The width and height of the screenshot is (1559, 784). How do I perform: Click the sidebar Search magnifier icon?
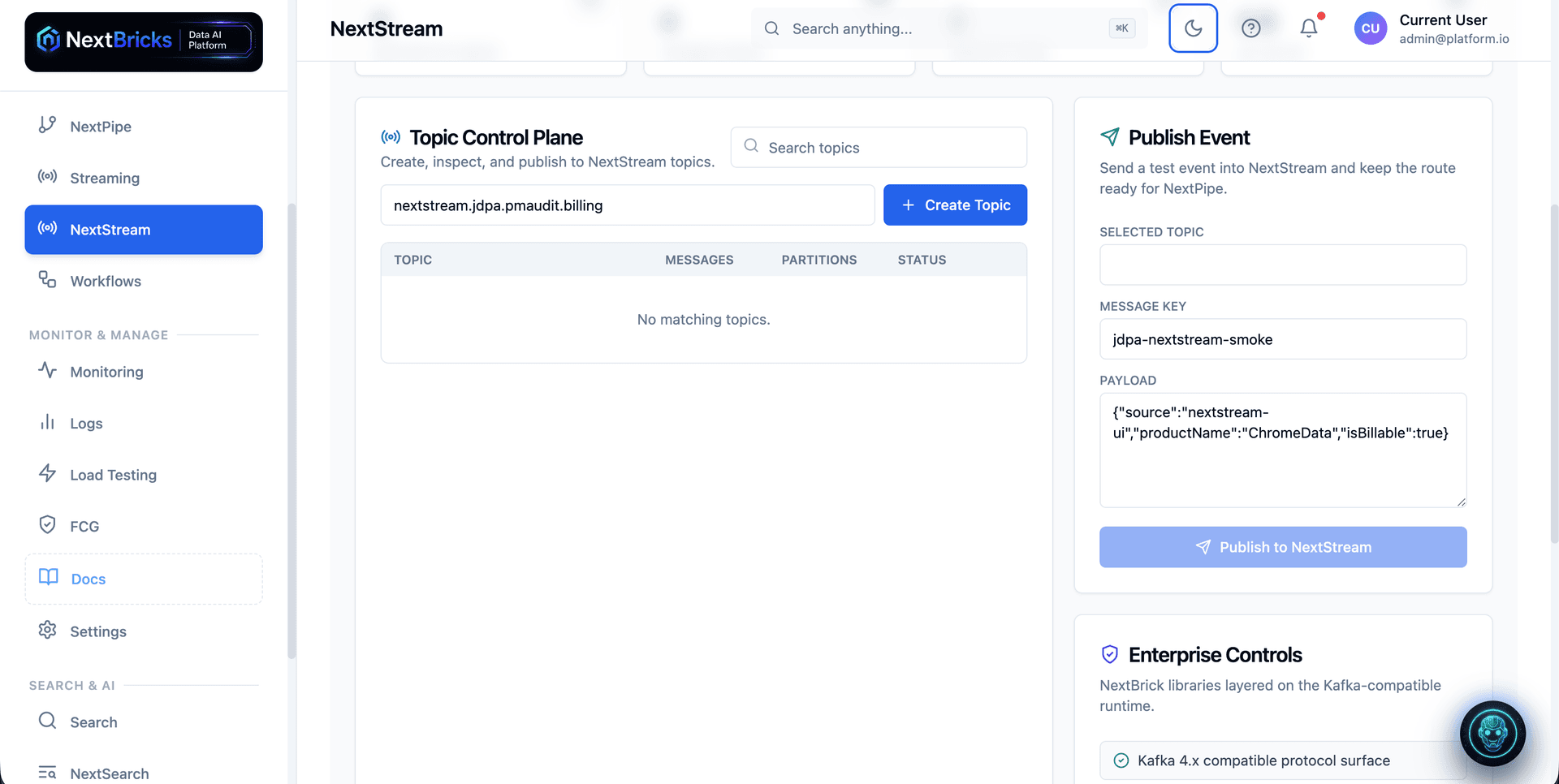47,721
